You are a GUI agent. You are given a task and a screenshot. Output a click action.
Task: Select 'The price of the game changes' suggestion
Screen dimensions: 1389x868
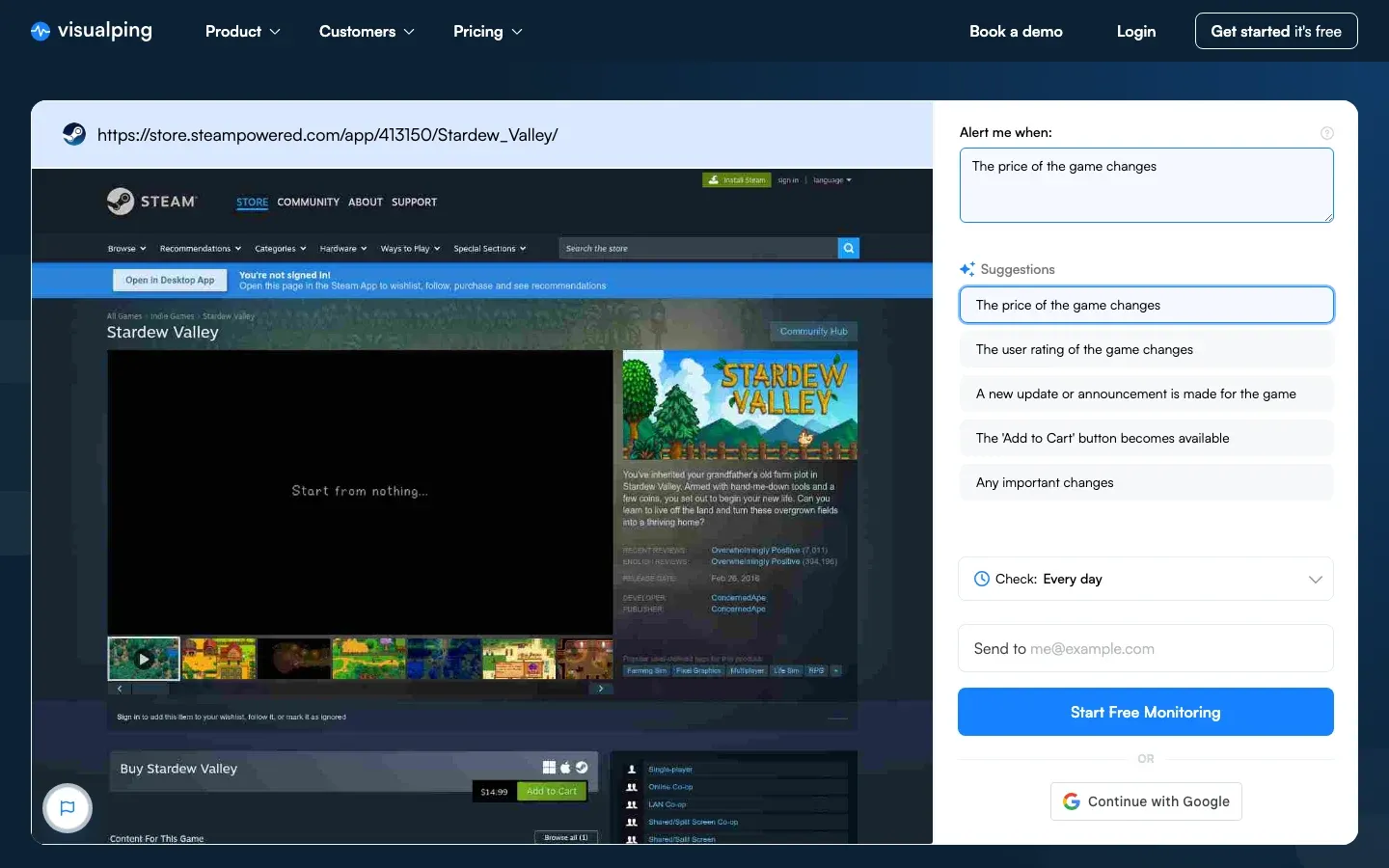(x=1147, y=305)
